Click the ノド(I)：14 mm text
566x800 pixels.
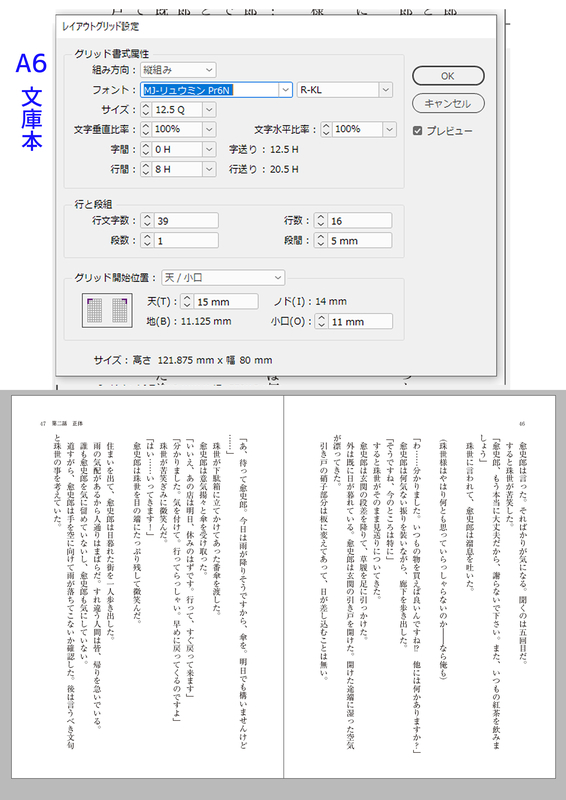[310, 302]
